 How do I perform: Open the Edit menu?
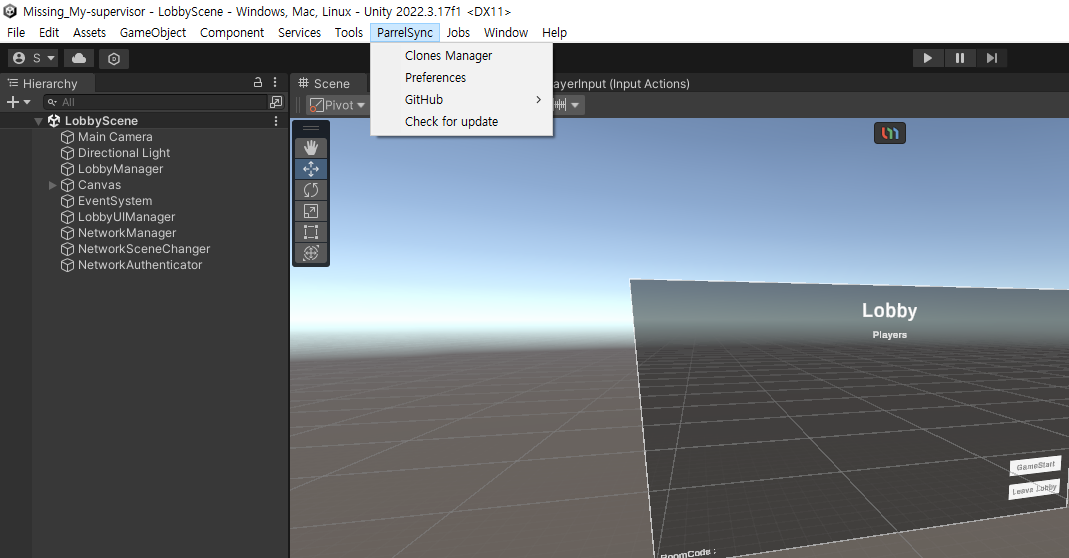click(49, 33)
